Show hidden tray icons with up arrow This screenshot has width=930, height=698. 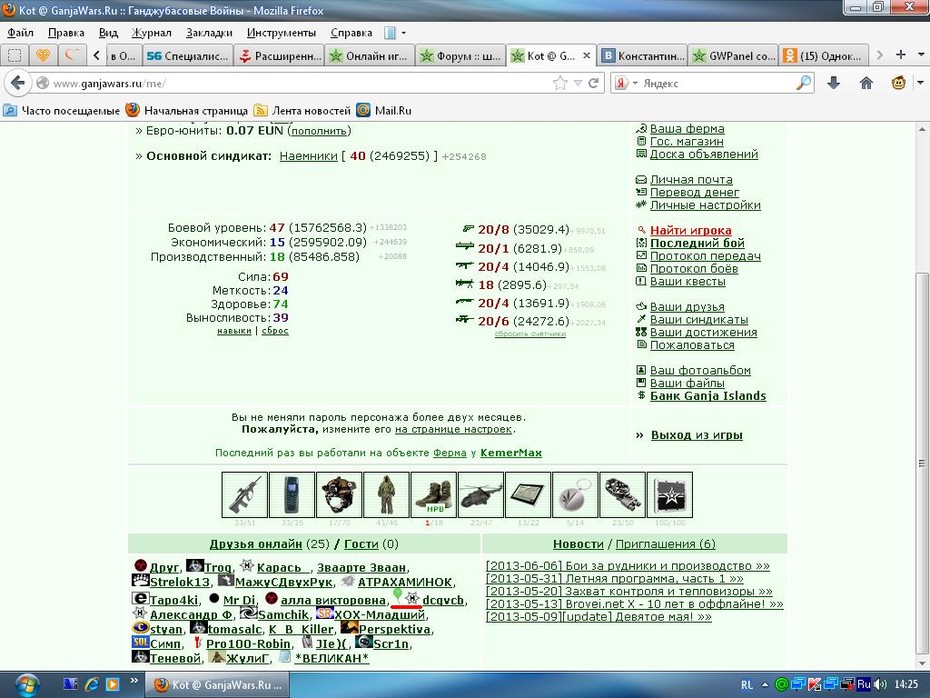click(765, 684)
